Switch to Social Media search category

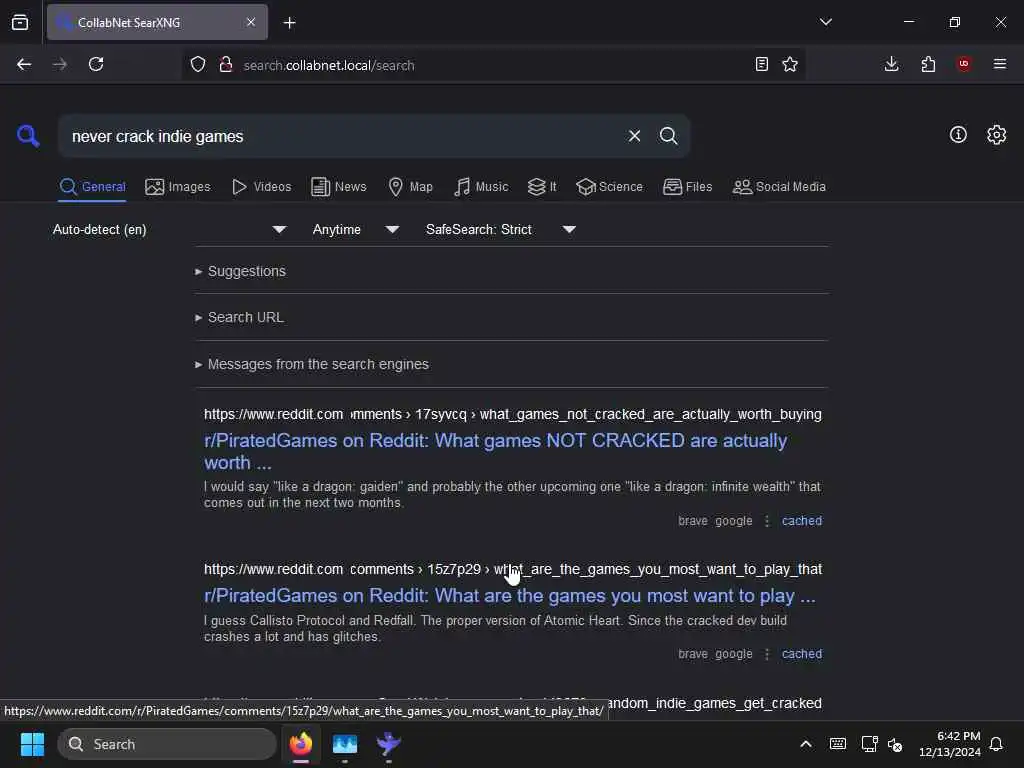[x=778, y=187]
